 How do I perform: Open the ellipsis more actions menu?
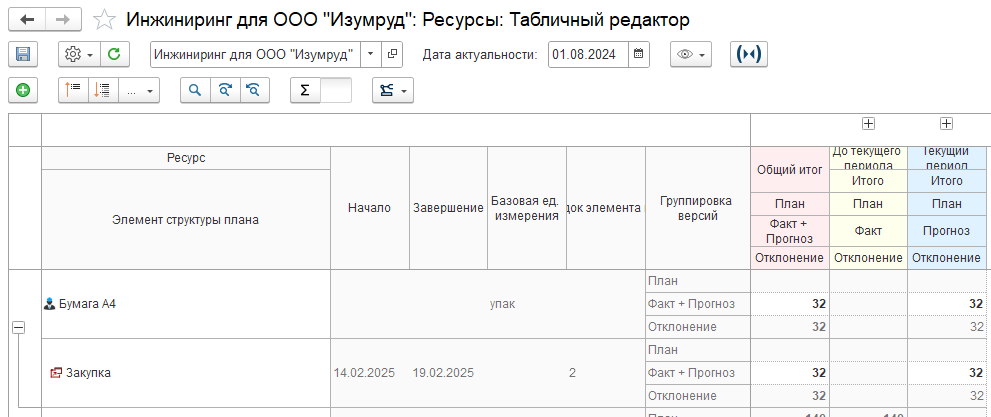tap(138, 90)
